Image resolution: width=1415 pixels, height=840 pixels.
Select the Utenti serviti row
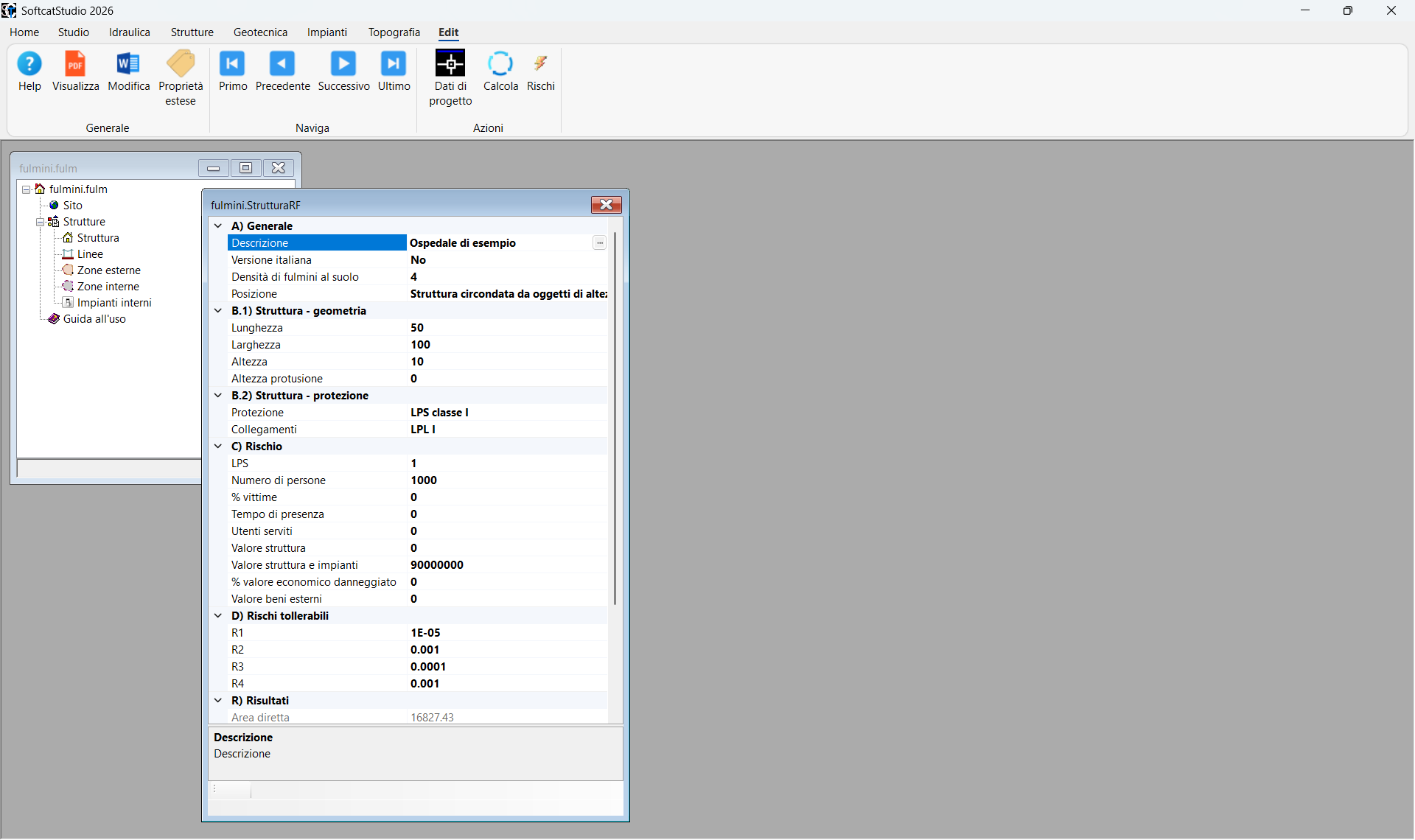(418, 531)
